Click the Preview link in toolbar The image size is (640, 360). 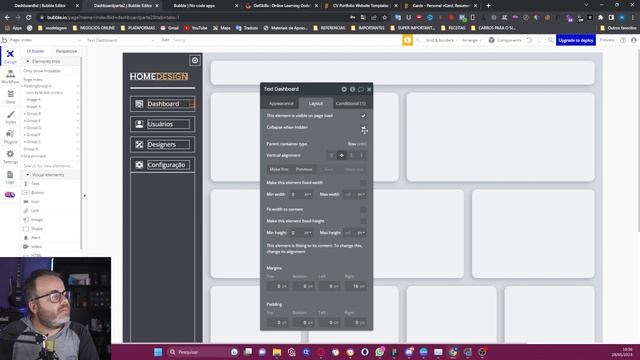607,40
